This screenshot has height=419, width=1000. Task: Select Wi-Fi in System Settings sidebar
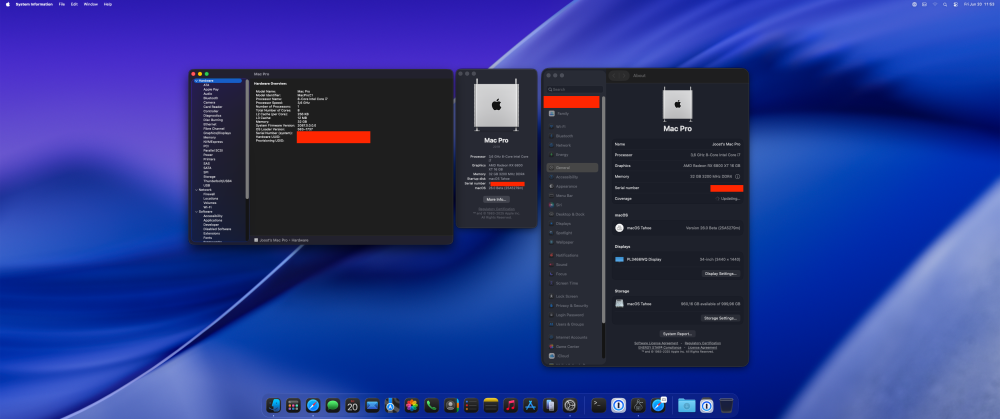(x=560, y=126)
